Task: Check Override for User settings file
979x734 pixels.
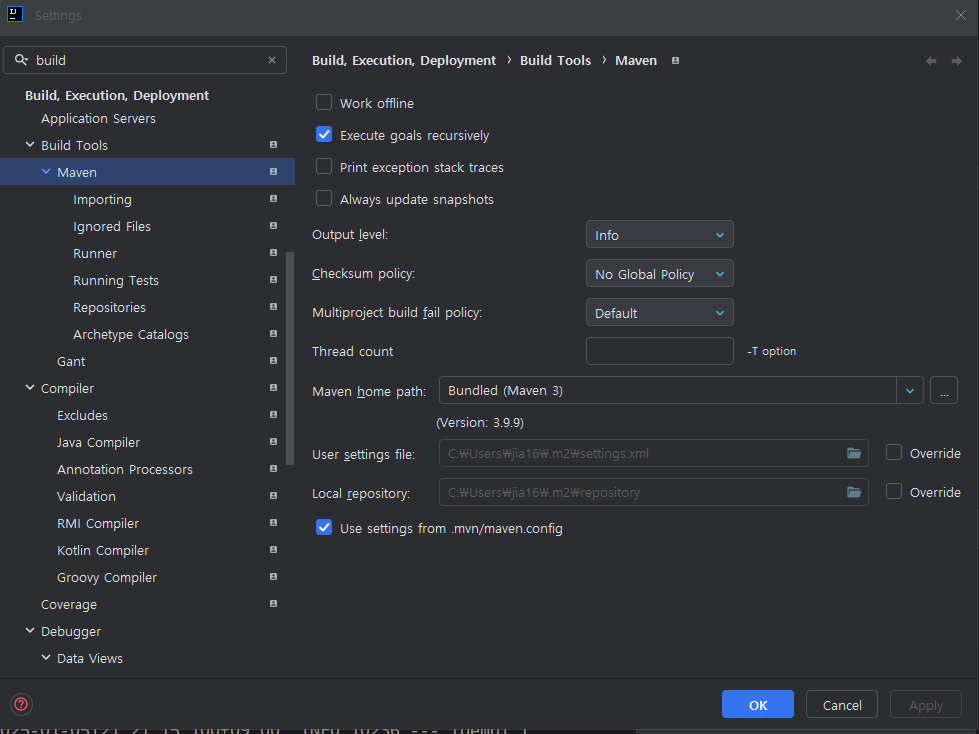Action: coord(894,453)
